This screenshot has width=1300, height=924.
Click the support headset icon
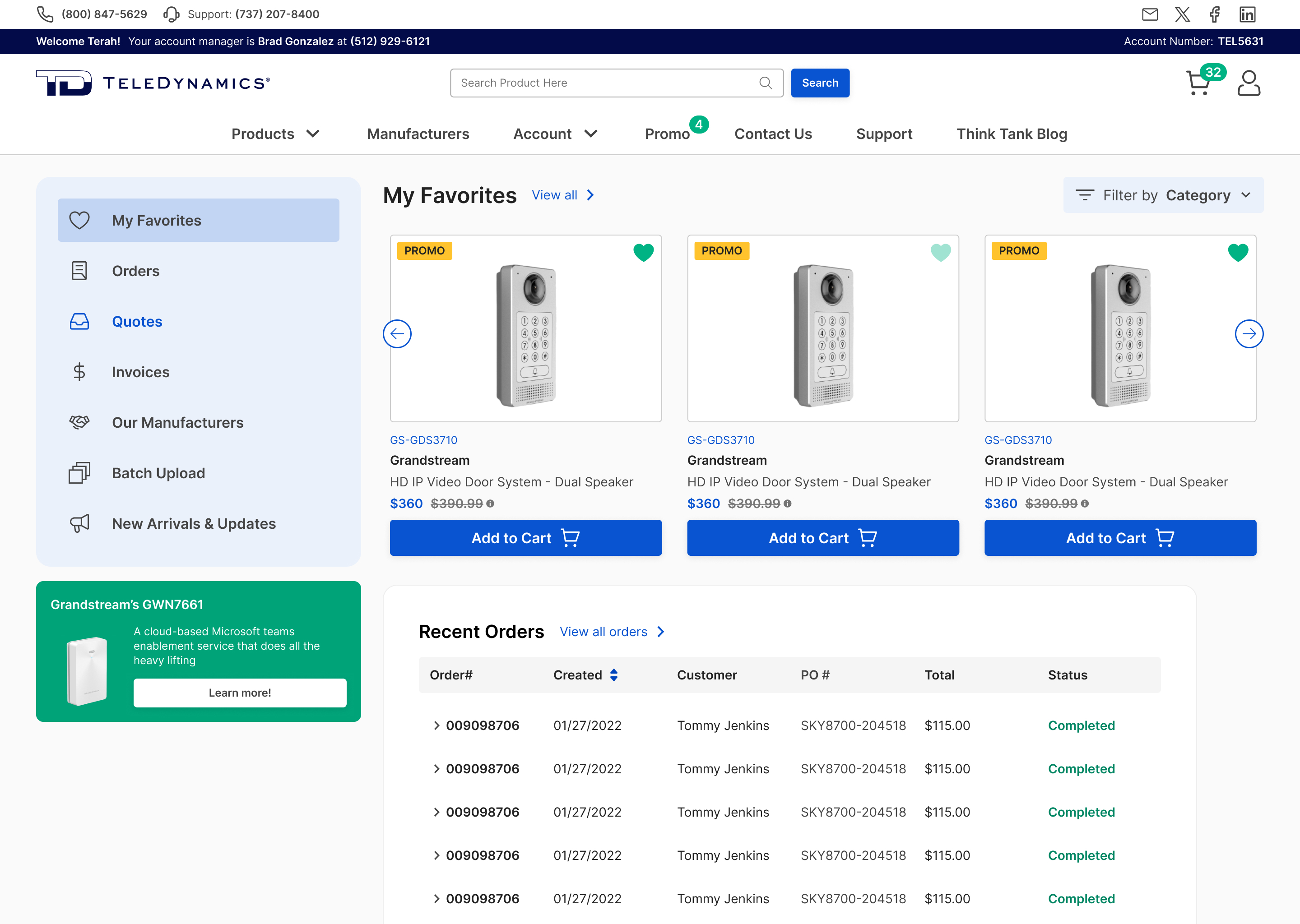point(172,14)
